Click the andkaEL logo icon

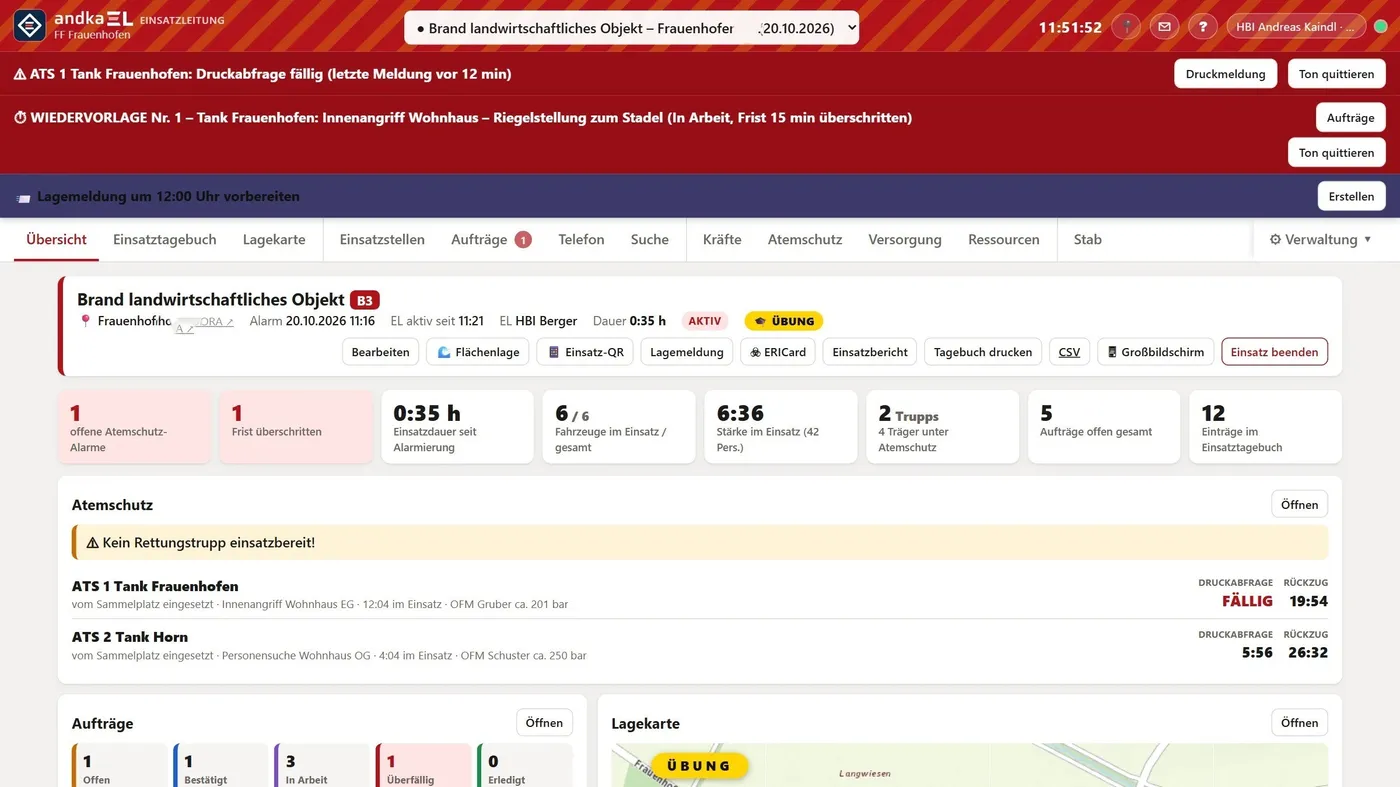(29, 25)
